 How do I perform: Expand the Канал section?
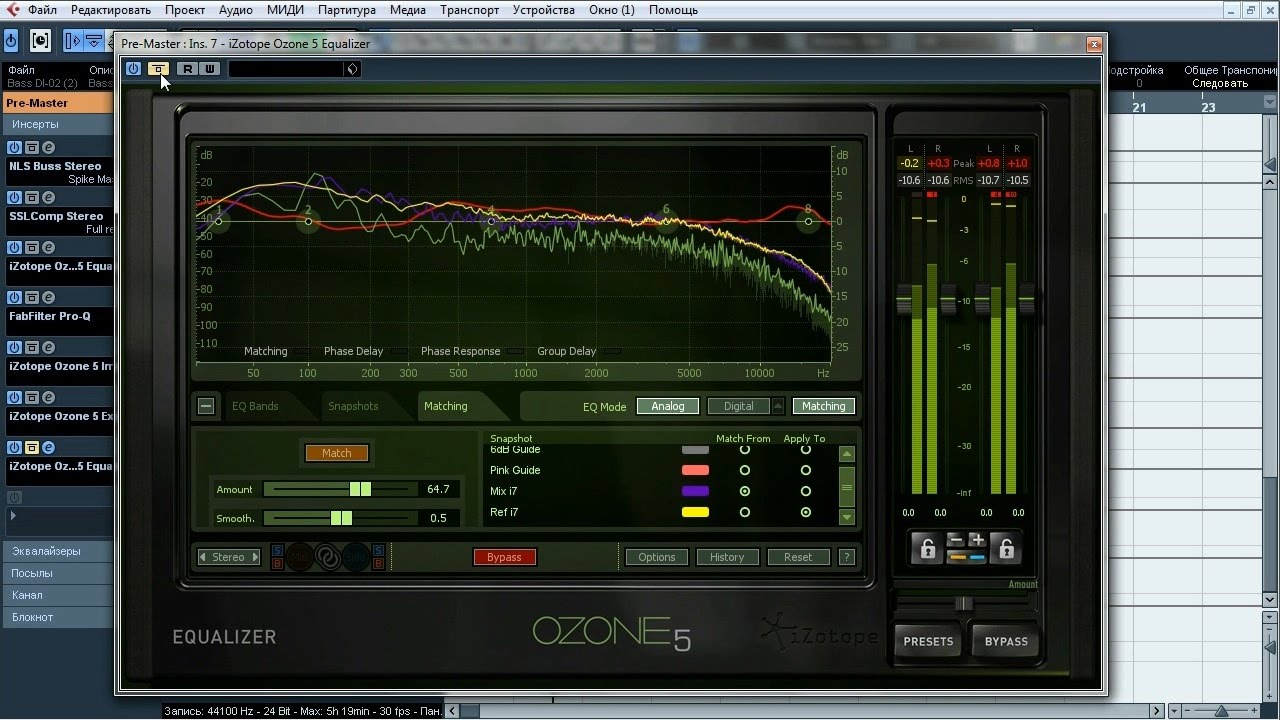coord(58,595)
